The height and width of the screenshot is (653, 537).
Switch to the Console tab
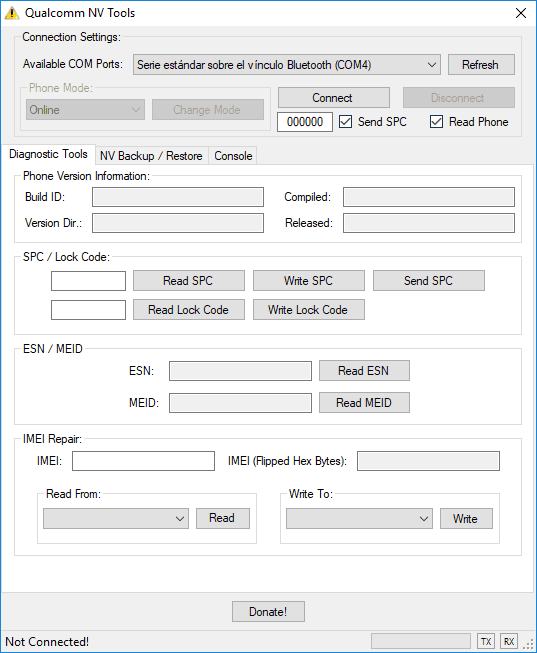[x=233, y=156]
